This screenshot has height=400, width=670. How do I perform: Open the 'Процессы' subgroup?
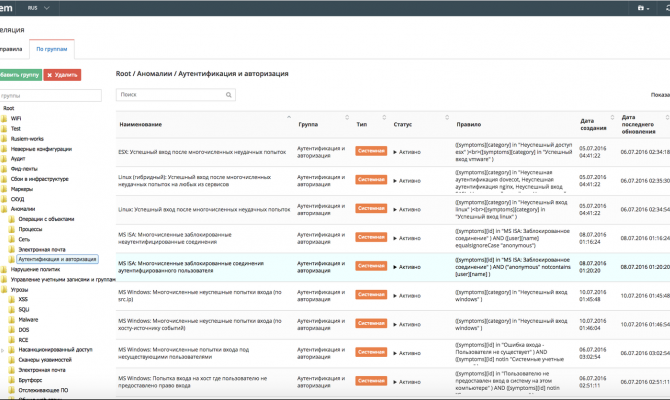coord(30,229)
